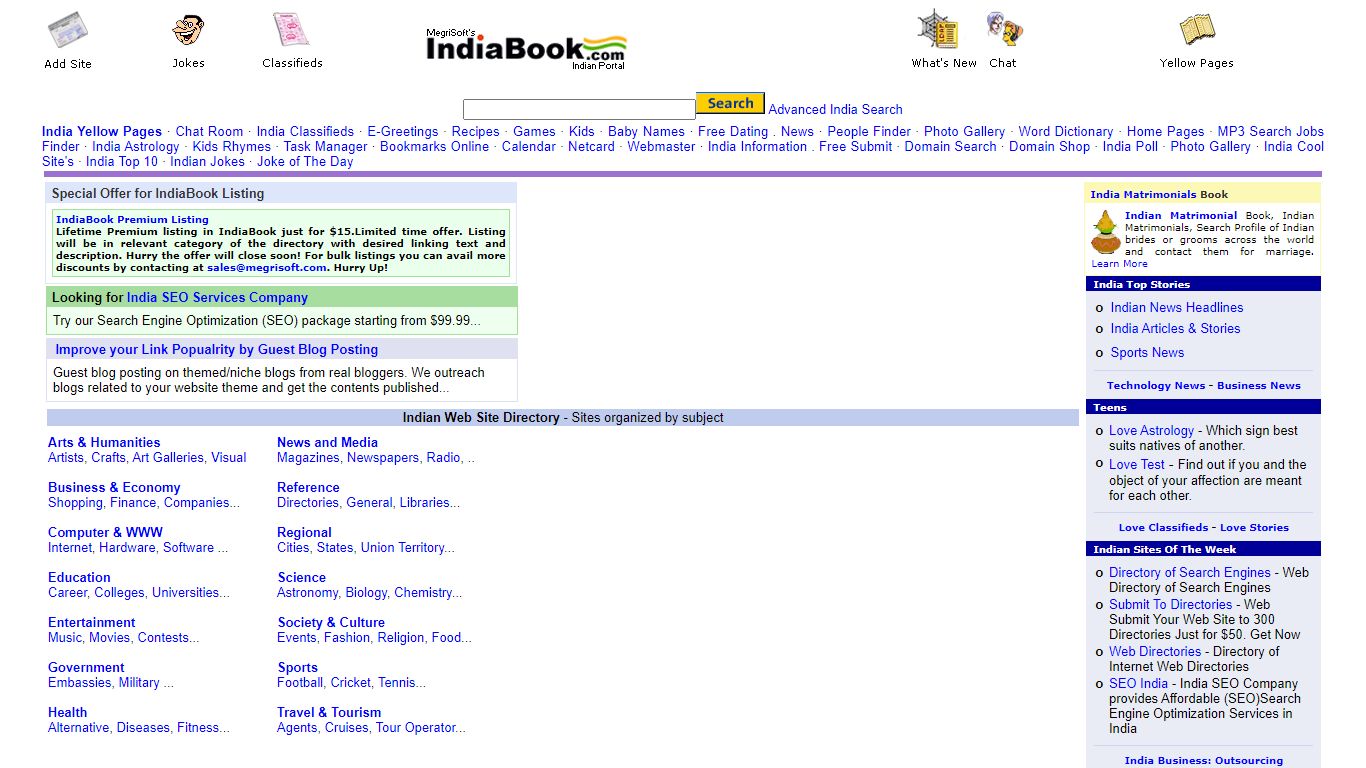Click sales@megrisoft.com email link
Screen dimensions: 1366x768
[x=267, y=267]
